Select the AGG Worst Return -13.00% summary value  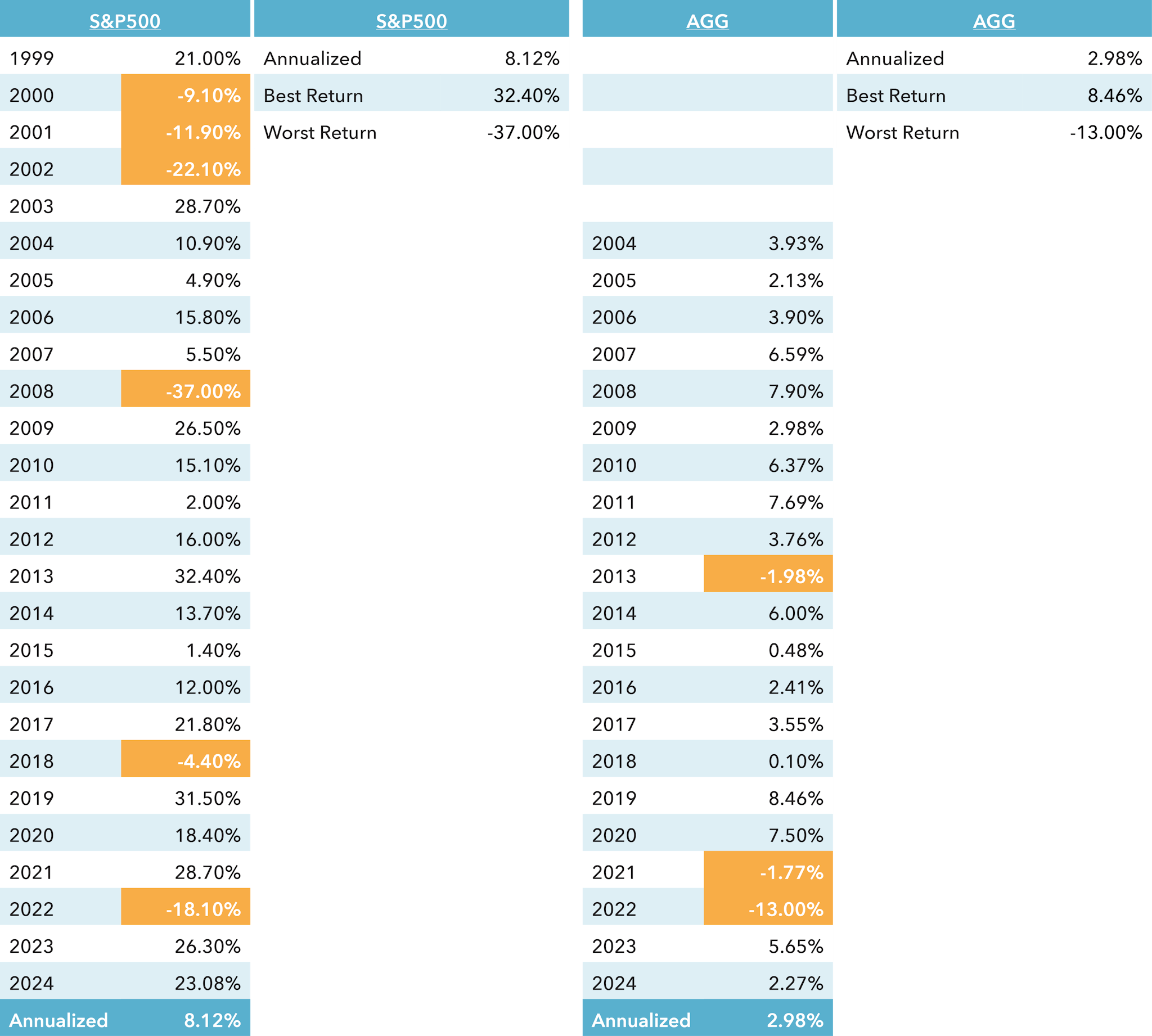click(x=1106, y=133)
